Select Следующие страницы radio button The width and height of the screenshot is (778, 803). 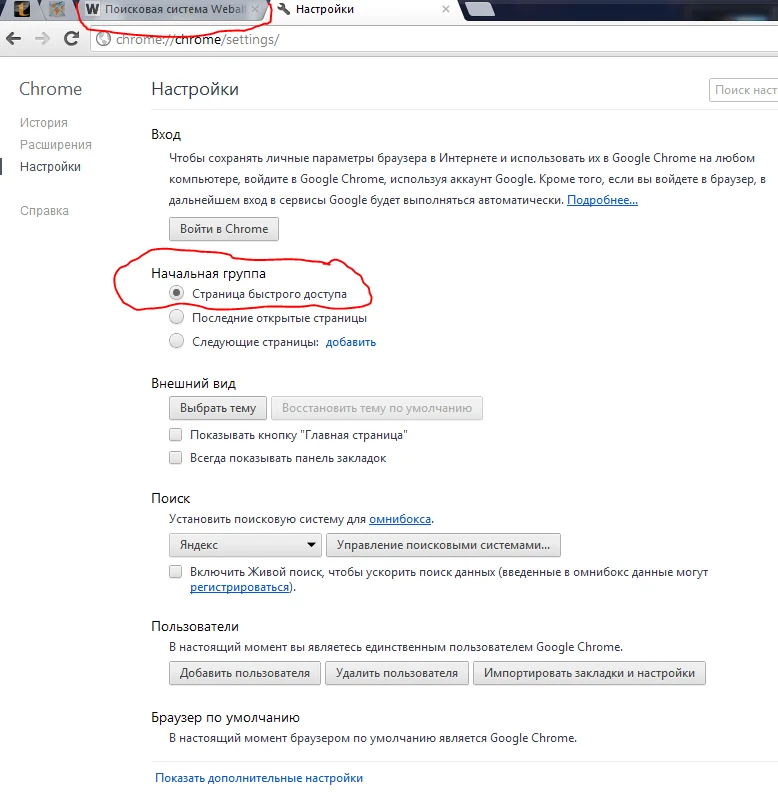(x=176, y=341)
